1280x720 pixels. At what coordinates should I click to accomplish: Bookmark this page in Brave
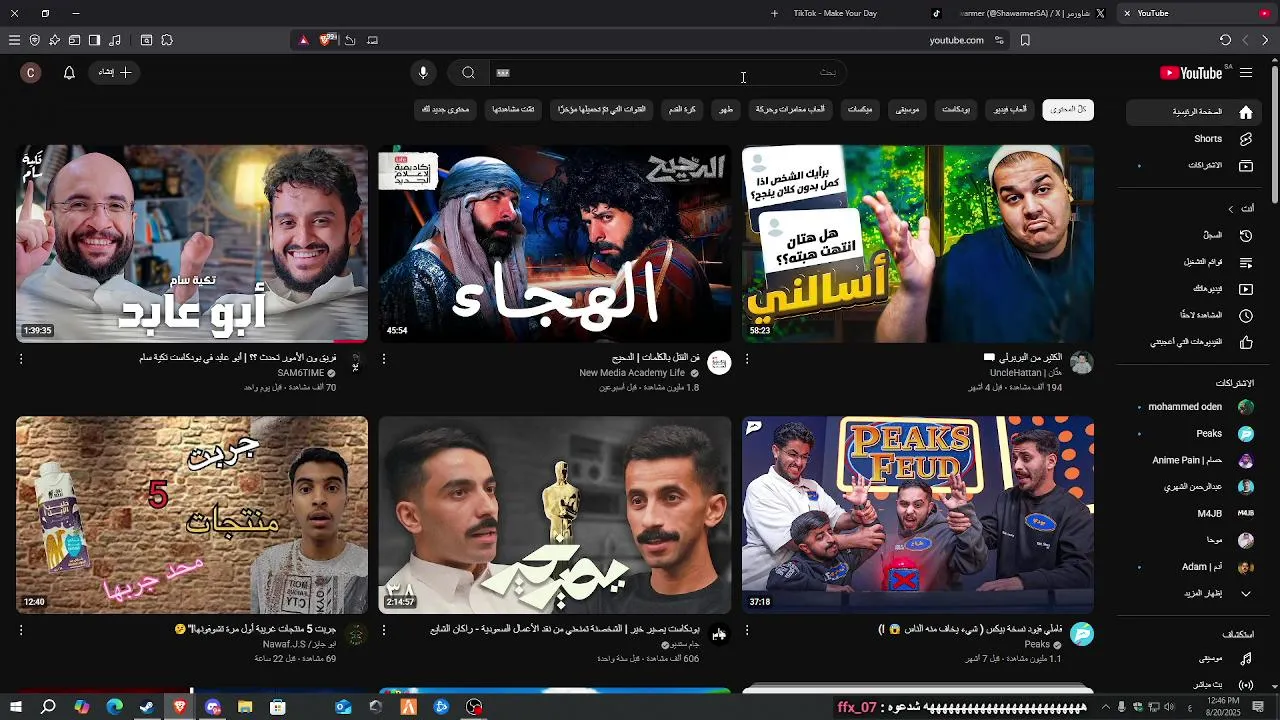(x=1025, y=40)
